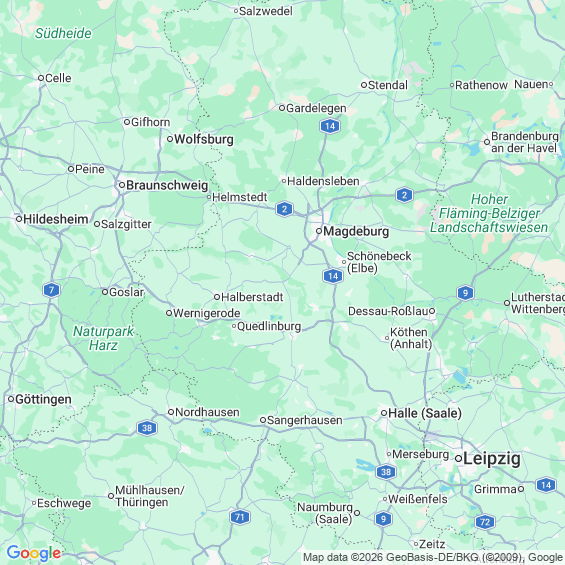Viewport: 565px width, 565px height.
Task: Click the A2 shield near Helmstedt
Action: [x=284, y=209]
